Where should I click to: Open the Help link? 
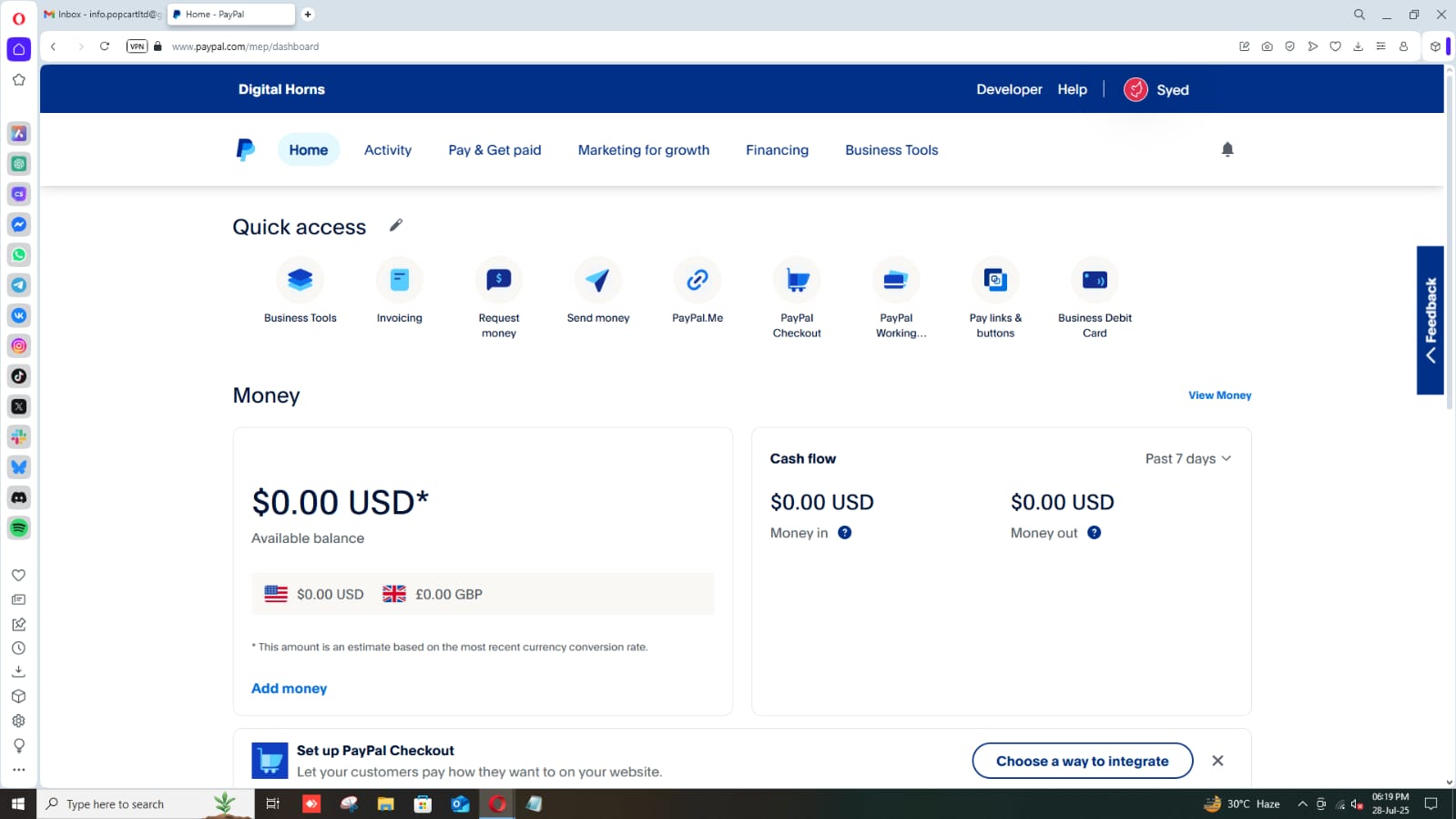click(x=1072, y=89)
